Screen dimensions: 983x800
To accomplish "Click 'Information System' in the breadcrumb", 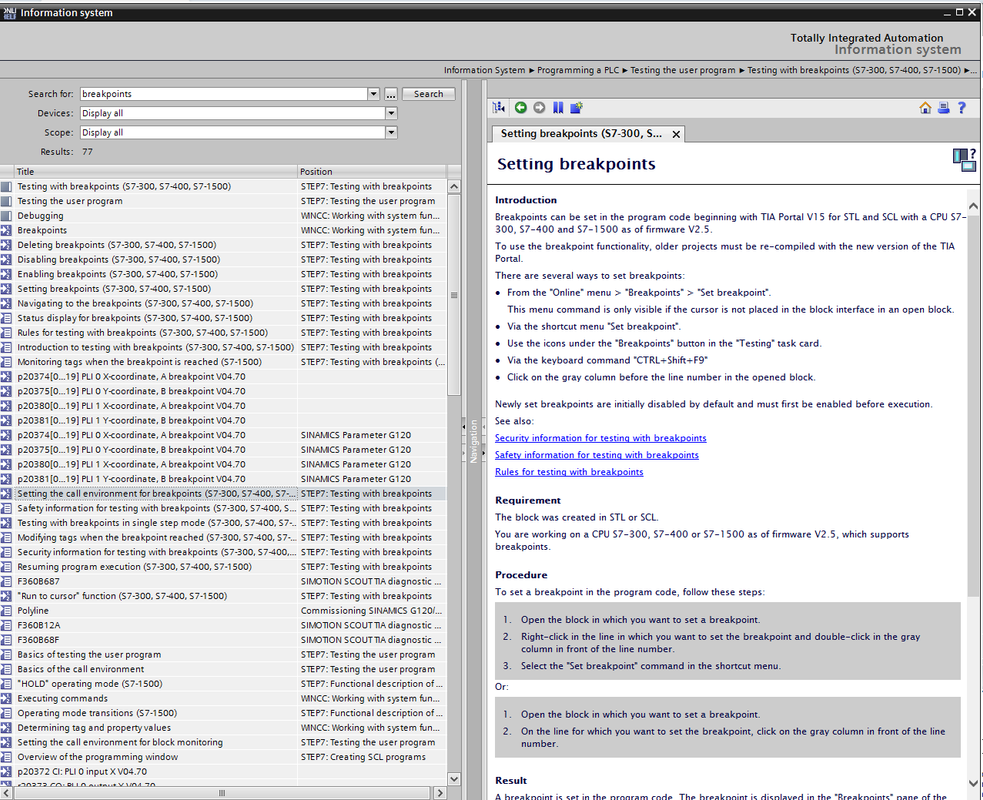I will [x=485, y=70].
